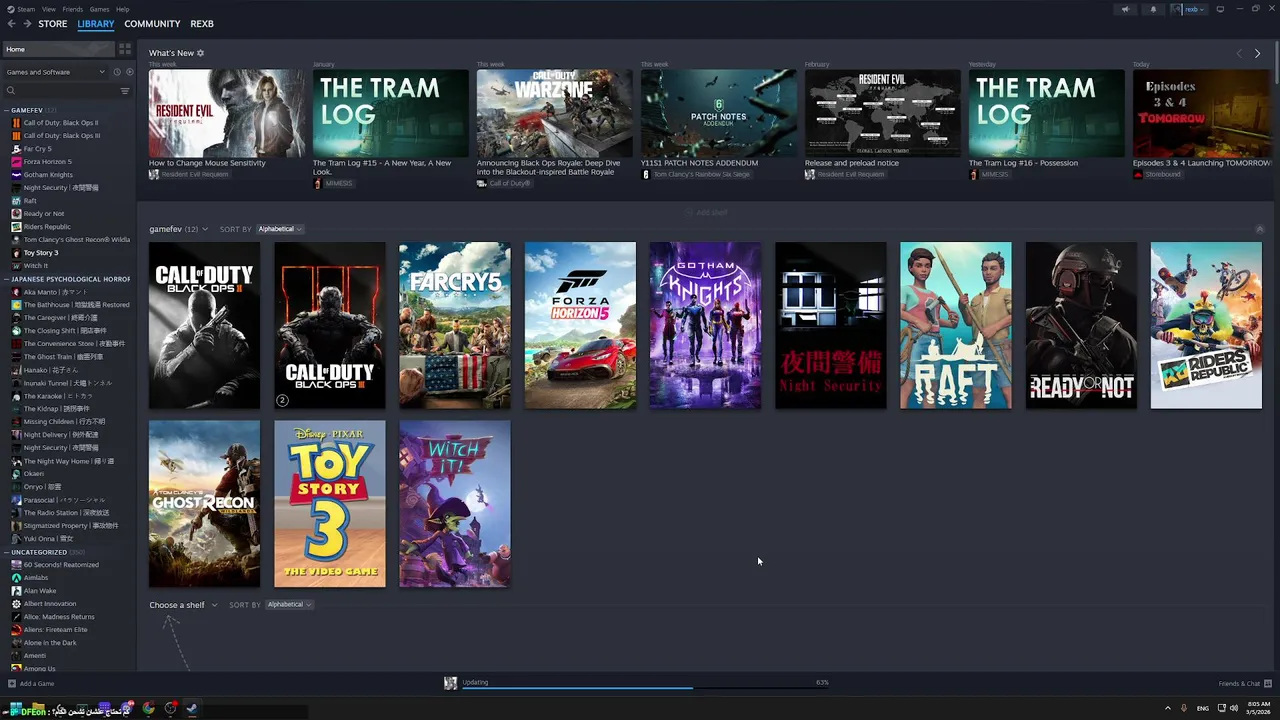This screenshot has height=720, width=1280.
Task: Open the View menu
Action: click(x=49, y=9)
